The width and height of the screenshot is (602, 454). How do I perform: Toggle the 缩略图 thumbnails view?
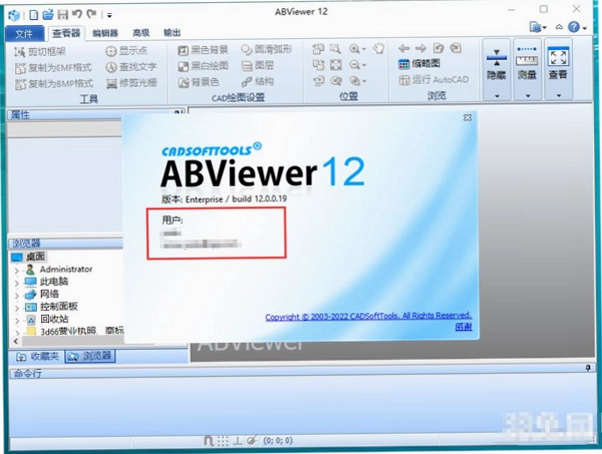[x=419, y=64]
